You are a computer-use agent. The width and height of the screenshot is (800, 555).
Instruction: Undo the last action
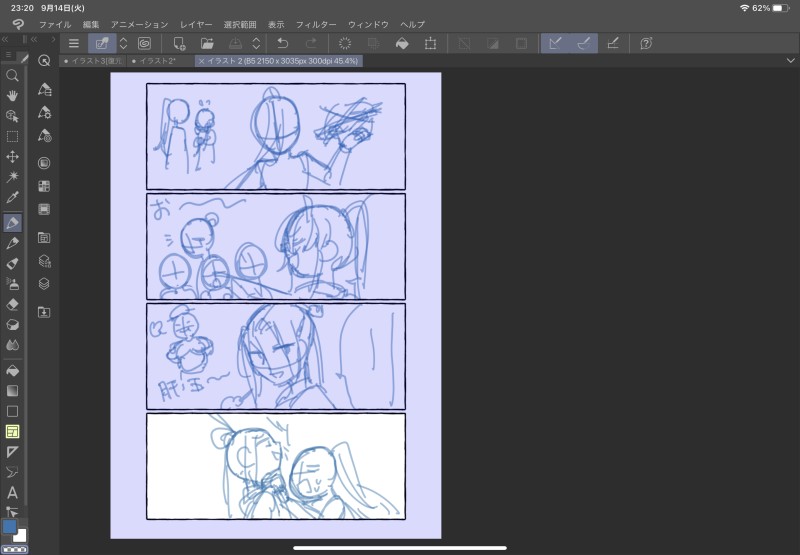point(283,43)
